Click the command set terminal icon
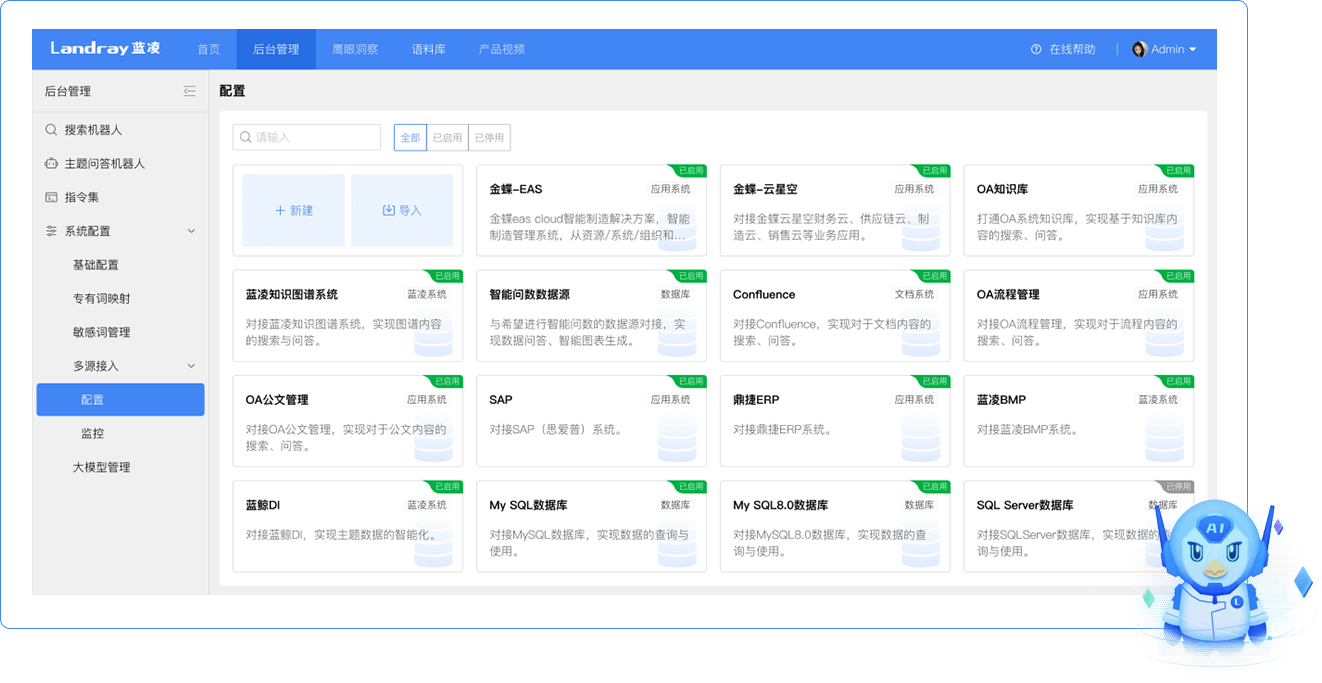The height and width of the screenshot is (683, 1322). pyautogui.click(x=51, y=197)
